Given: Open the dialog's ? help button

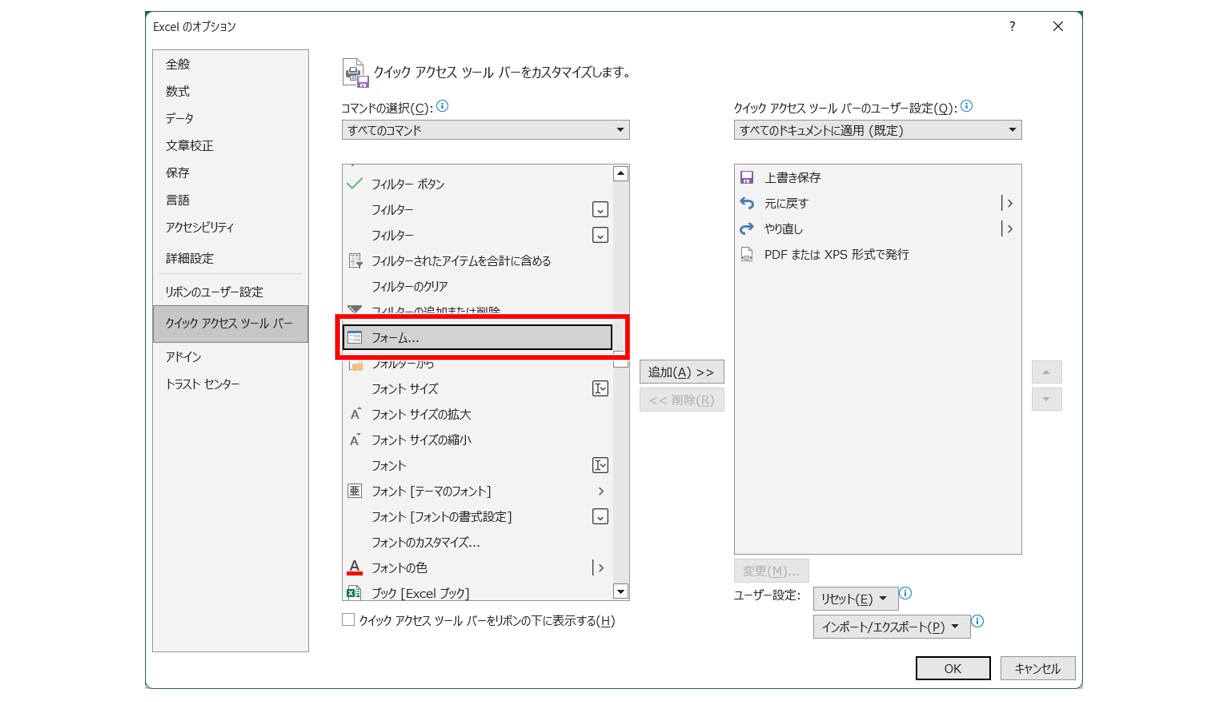Looking at the screenshot, I should [x=1012, y=27].
